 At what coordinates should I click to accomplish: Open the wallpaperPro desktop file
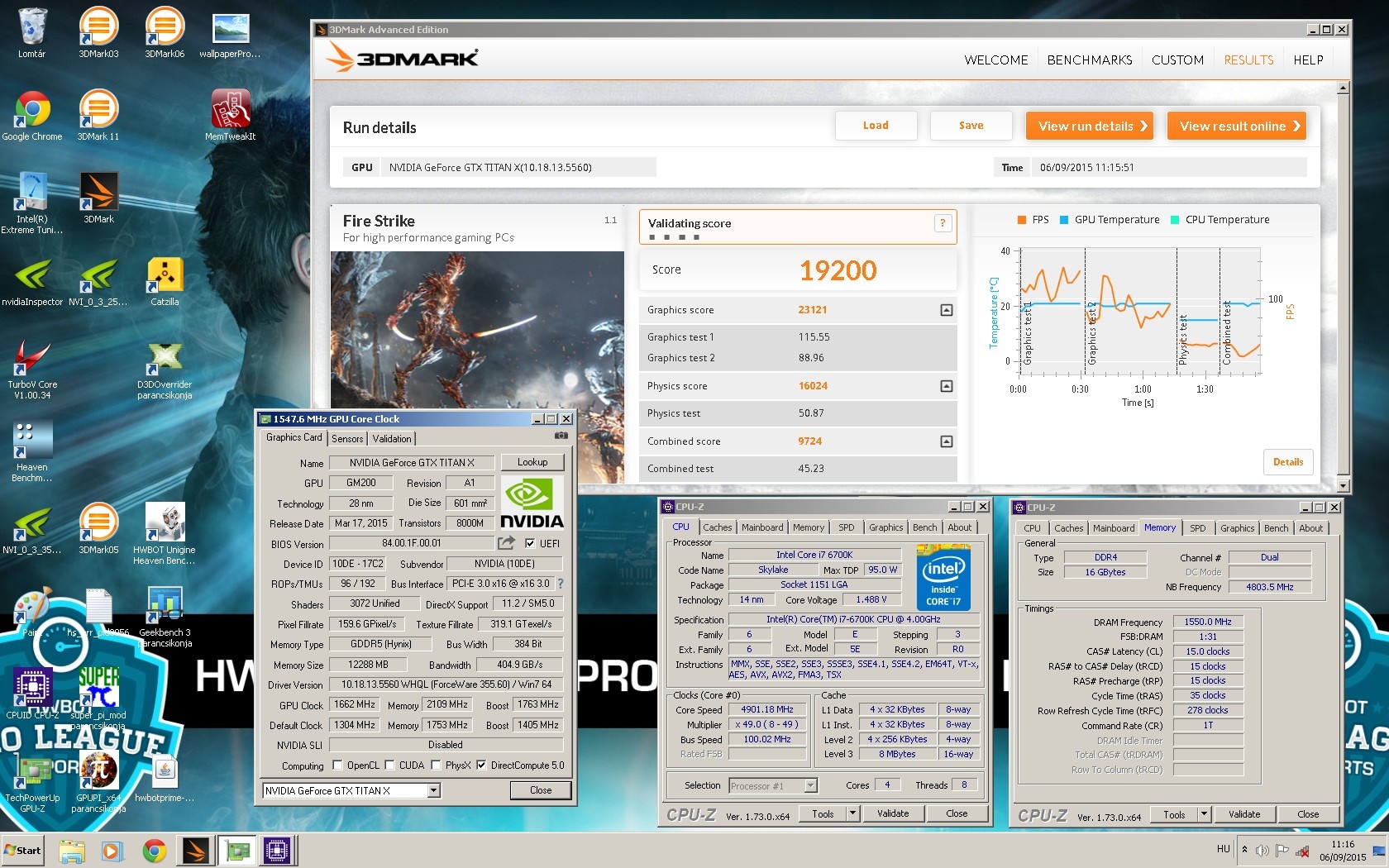click(231, 33)
